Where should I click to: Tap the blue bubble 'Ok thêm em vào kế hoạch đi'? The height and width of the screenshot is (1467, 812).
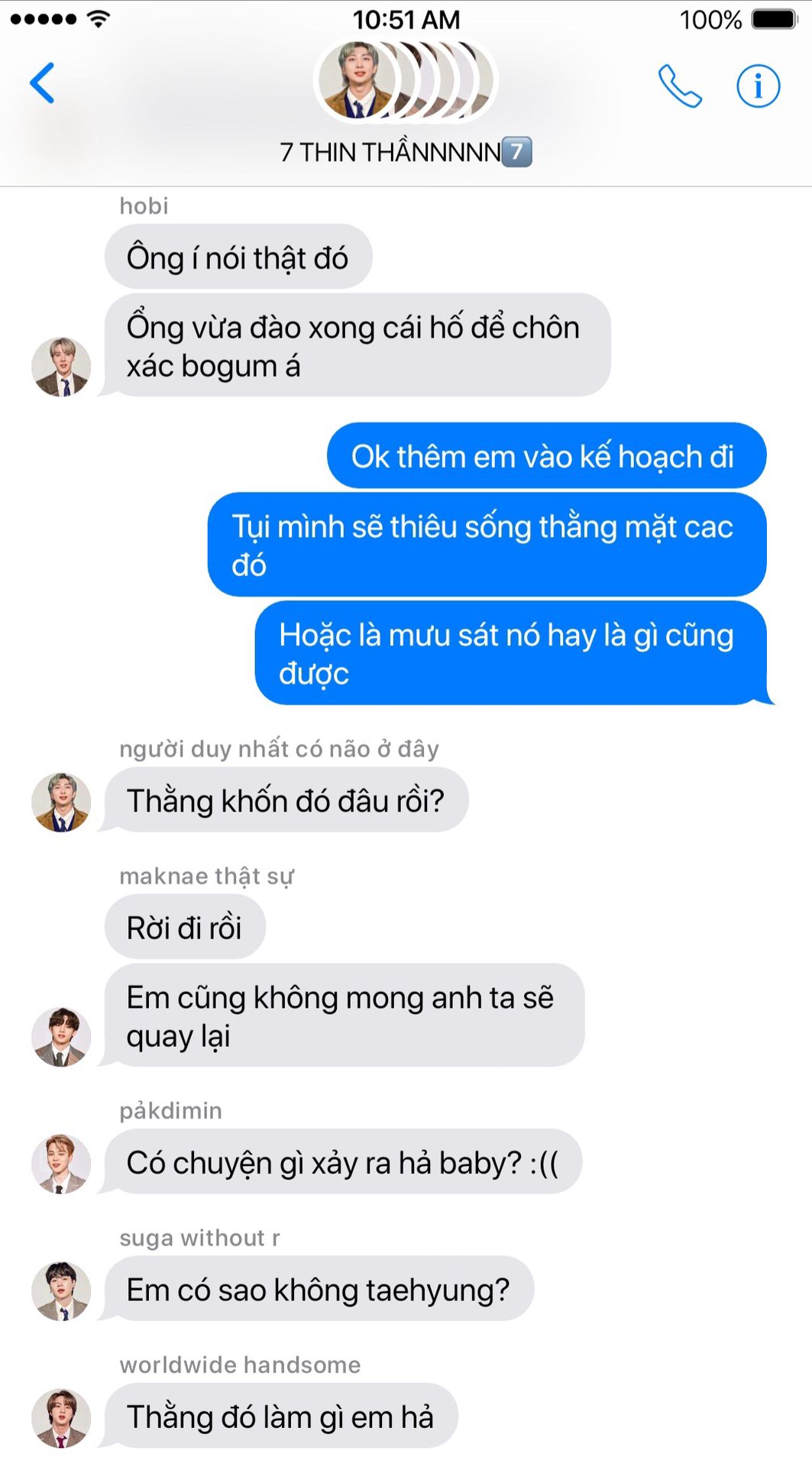click(547, 455)
